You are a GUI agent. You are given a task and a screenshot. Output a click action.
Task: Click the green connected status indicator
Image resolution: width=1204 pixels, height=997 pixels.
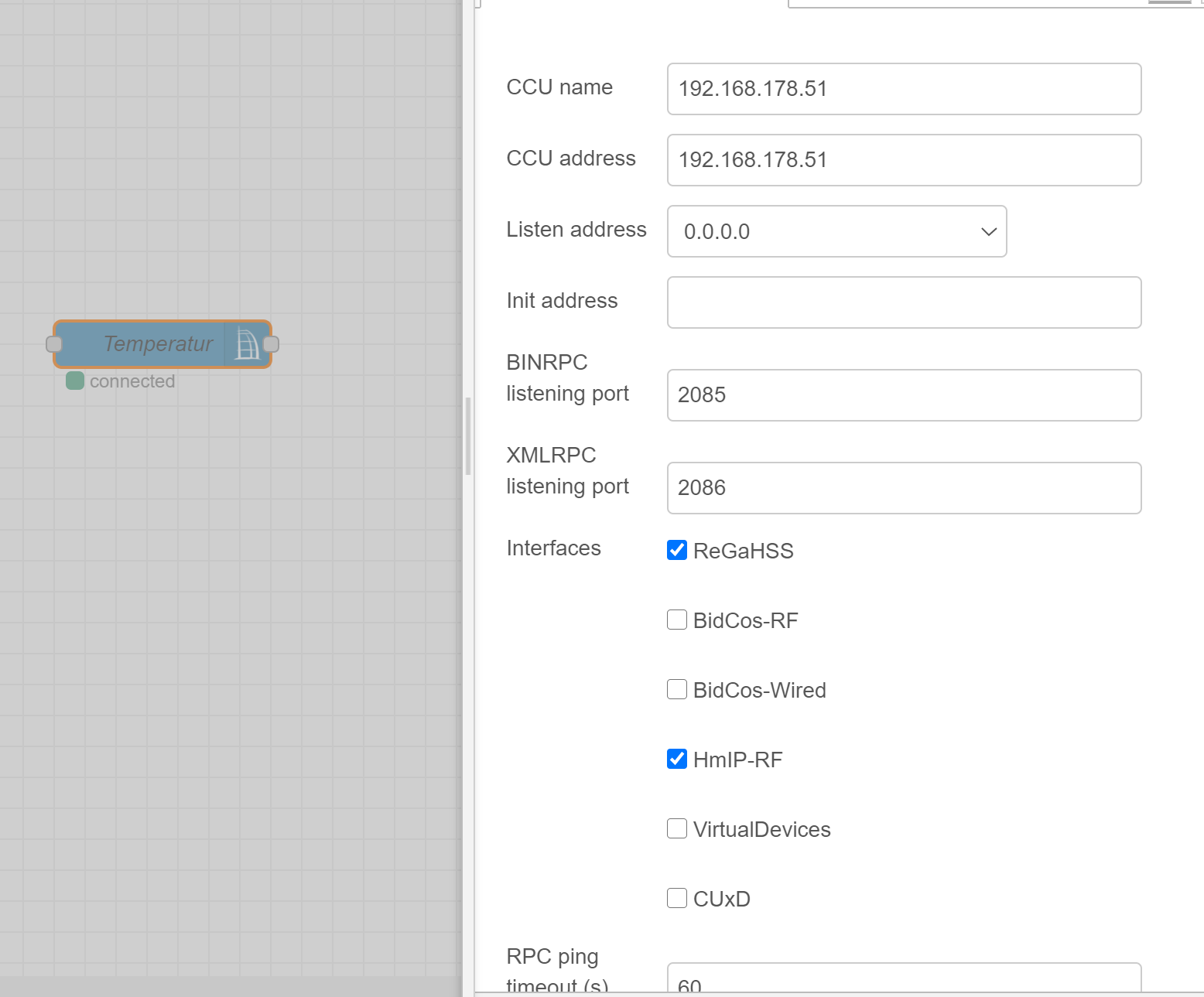coord(75,381)
